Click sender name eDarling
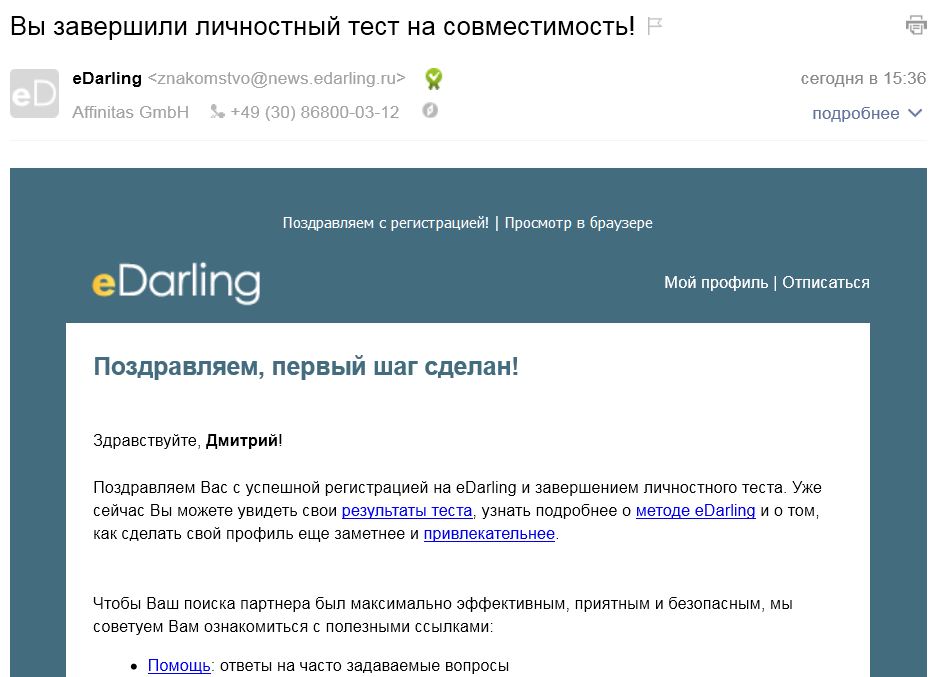Image resolution: width=939 pixels, height=677 pixels. point(107,78)
